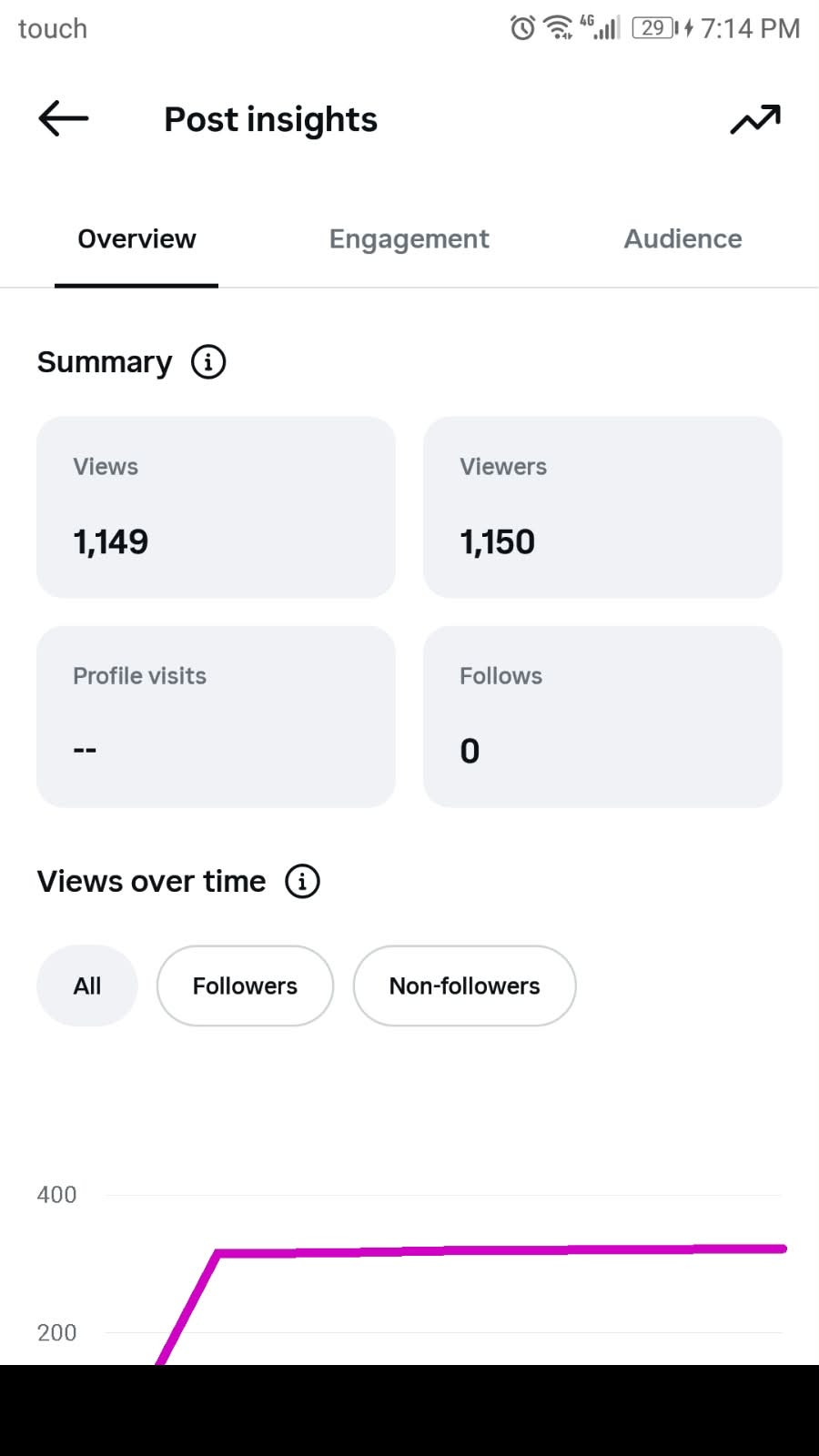Open the Views card showing 1,149
This screenshot has width=819, height=1456.
coord(216,507)
